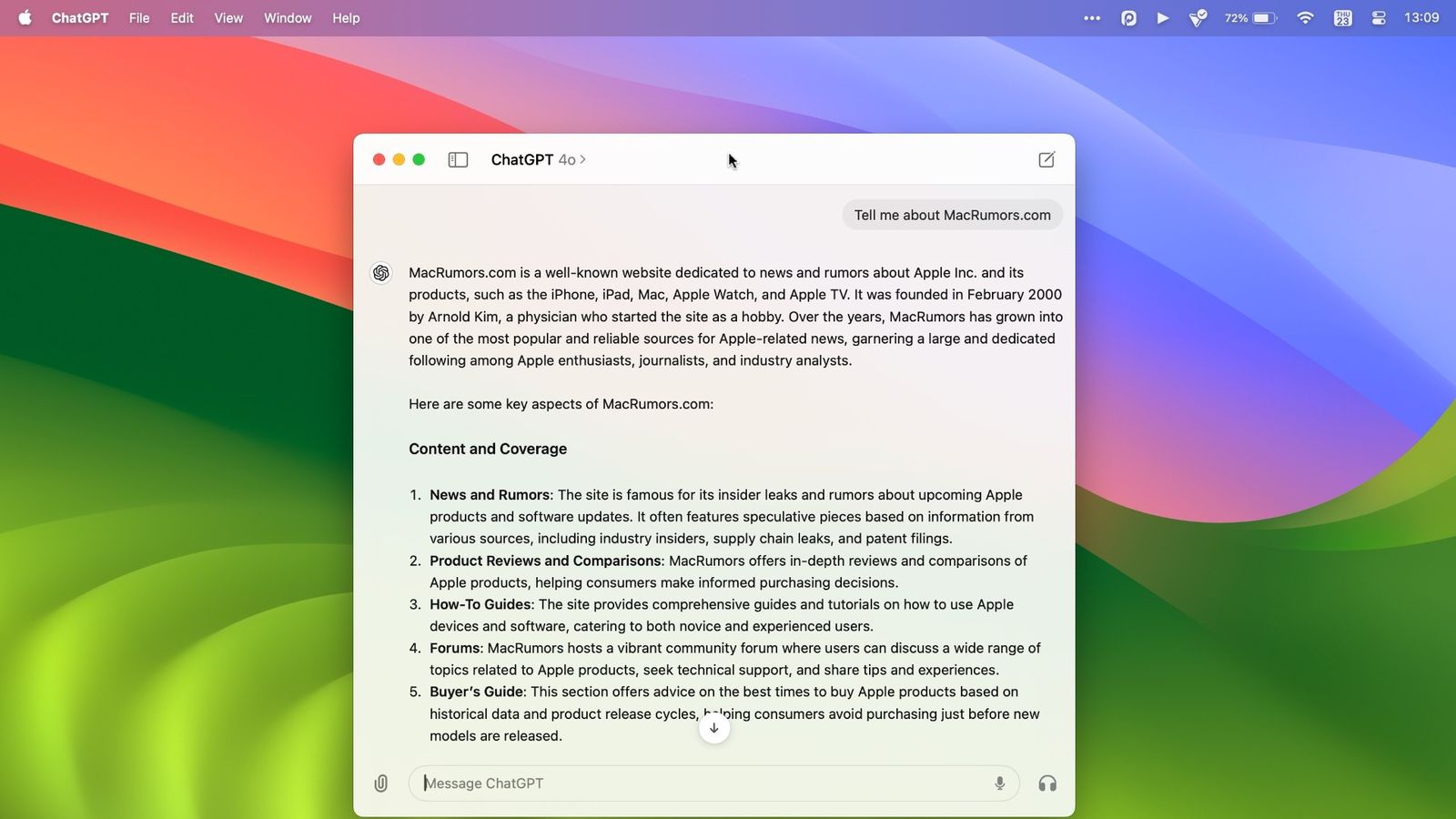Open the battery status at 72%
This screenshot has width=1456, height=819.
tap(1250, 17)
